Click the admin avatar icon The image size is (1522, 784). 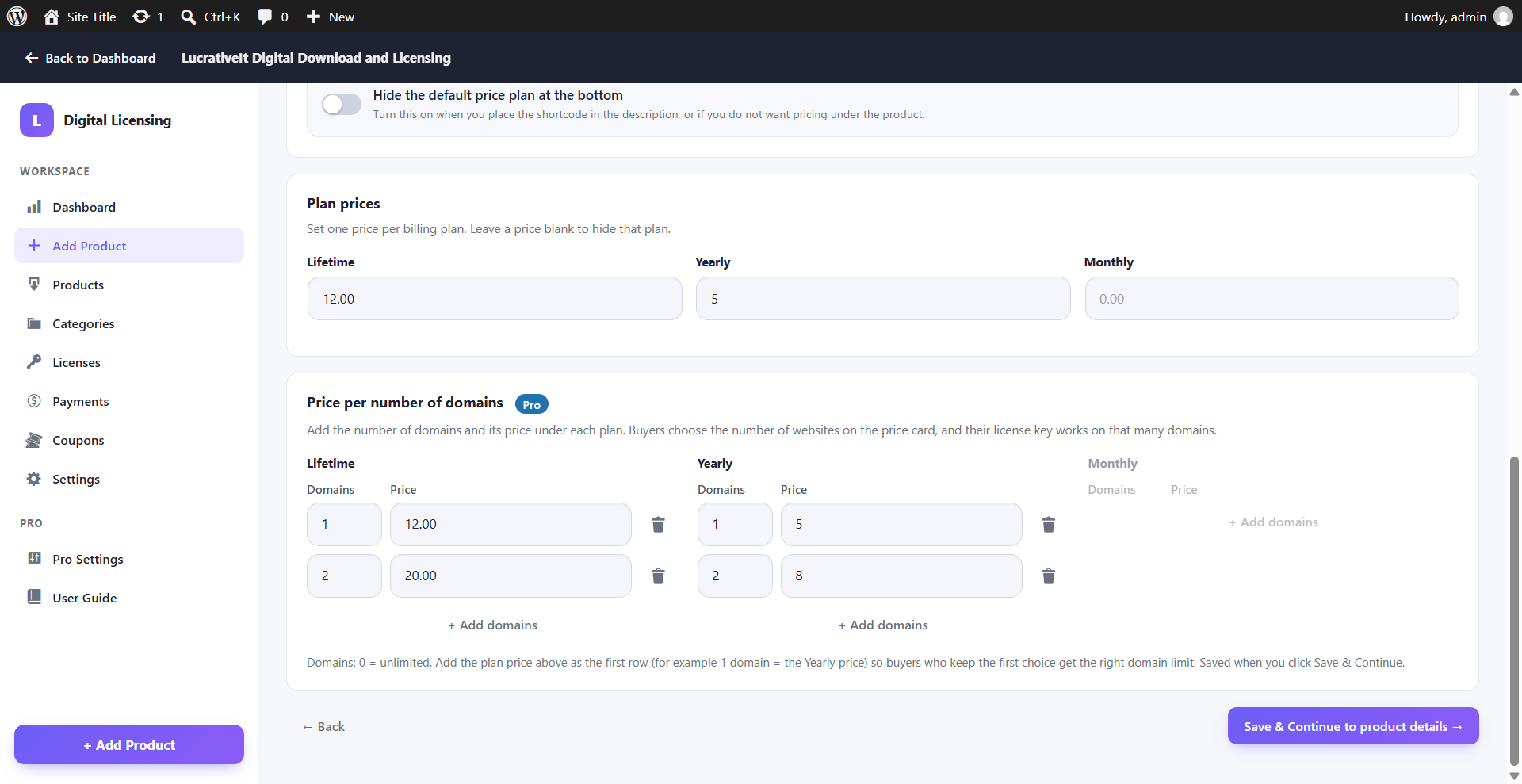pos(1503,17)
